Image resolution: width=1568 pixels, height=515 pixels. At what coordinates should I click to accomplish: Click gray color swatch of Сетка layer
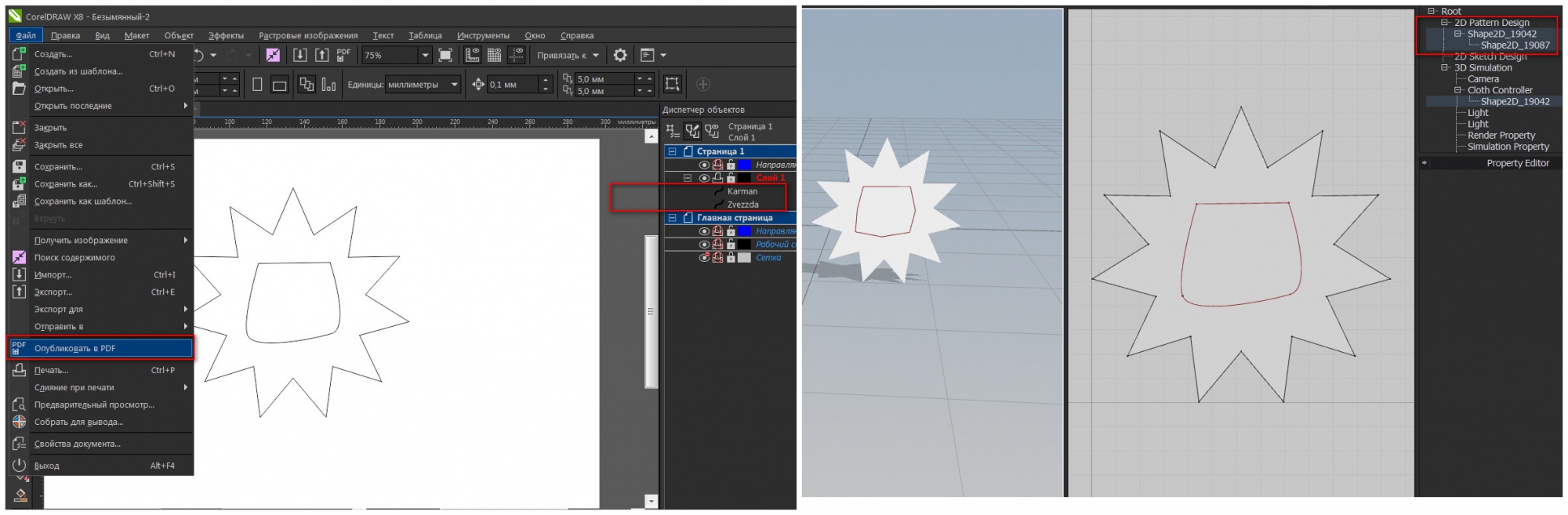744,258
